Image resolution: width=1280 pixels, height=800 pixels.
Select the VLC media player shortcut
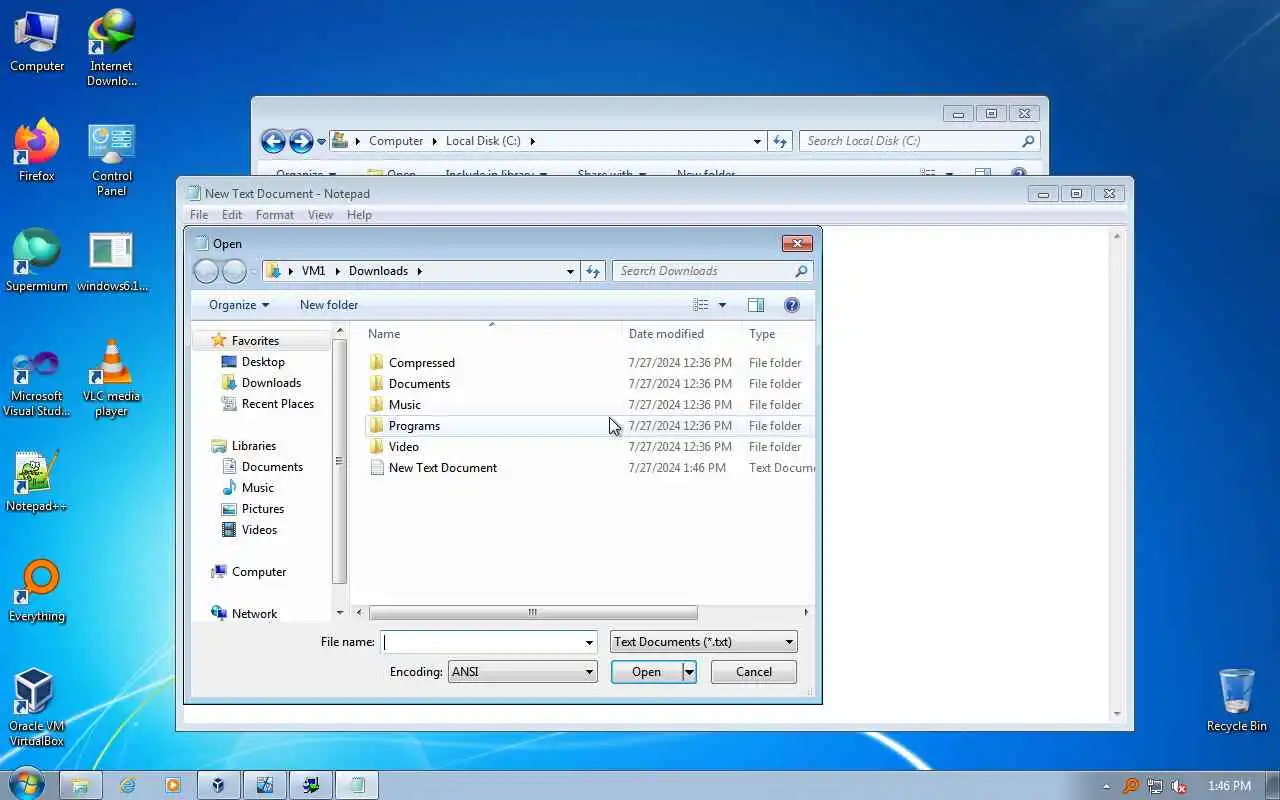tap(111, 378)
